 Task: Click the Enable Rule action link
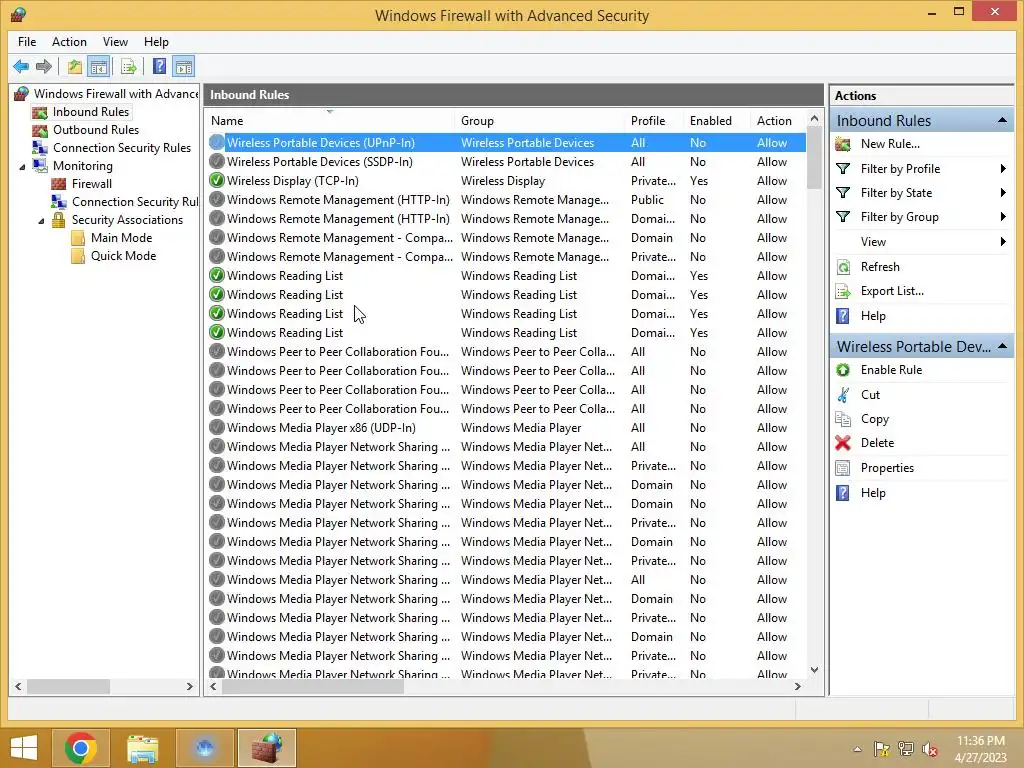click(x=891, y=370)
